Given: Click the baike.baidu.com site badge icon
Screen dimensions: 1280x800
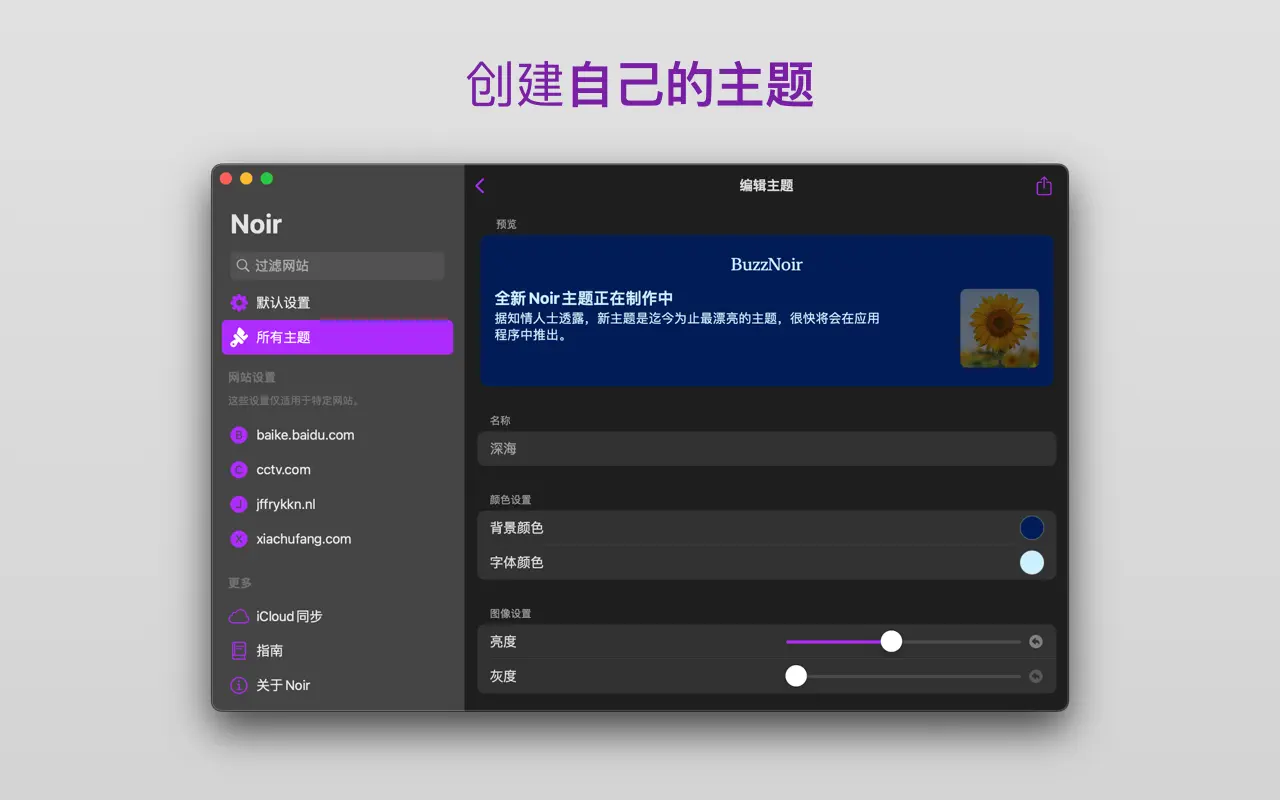Looking at the screenshot, I should click(x=239, y=435).
